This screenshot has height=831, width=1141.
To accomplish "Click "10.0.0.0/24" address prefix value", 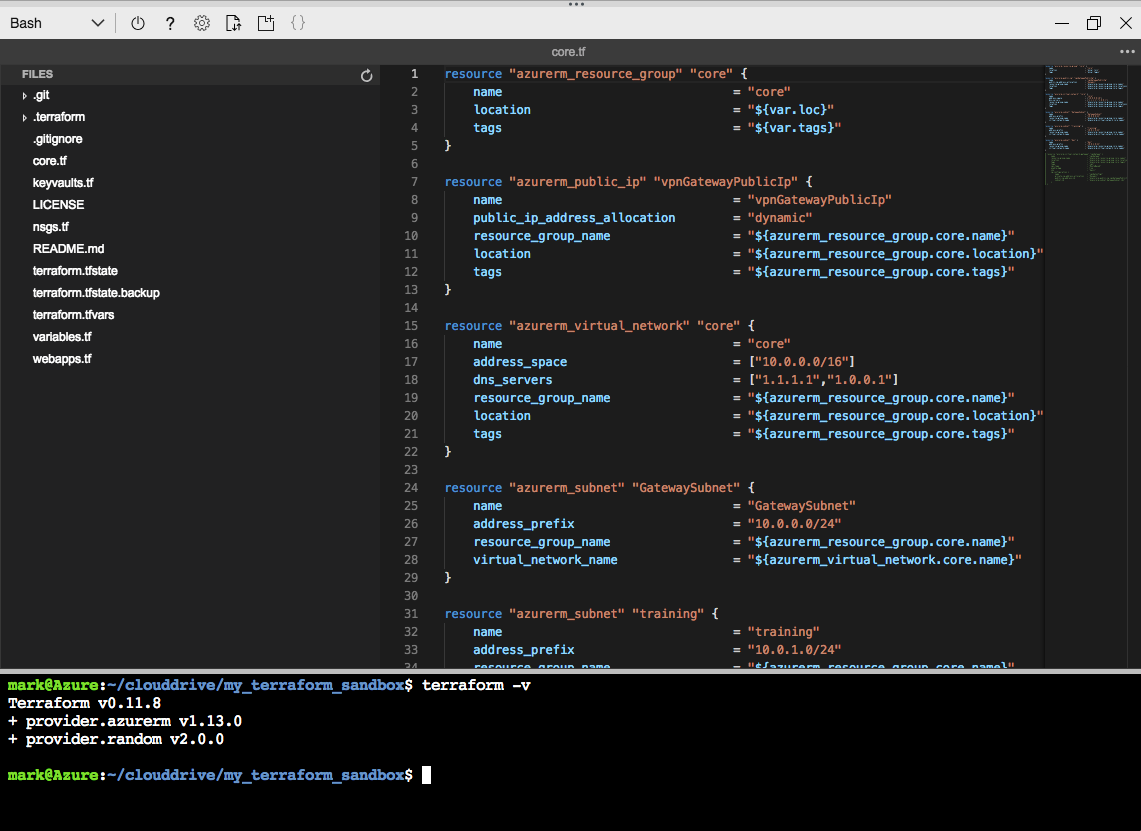I will [795, 524].
